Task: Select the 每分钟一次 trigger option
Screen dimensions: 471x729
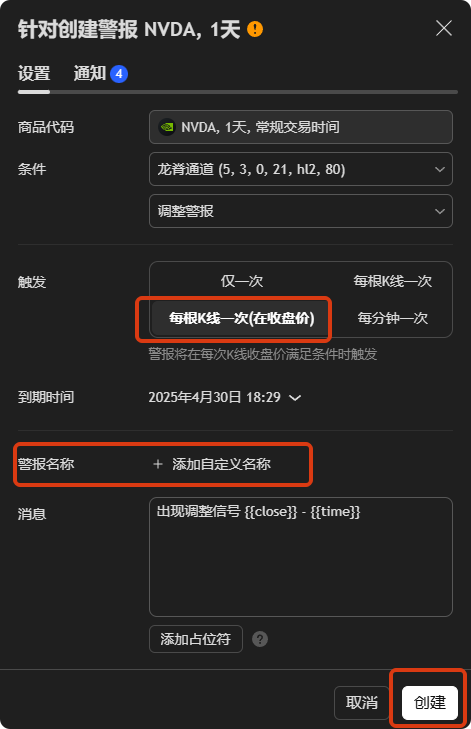Action: [392, 318]
